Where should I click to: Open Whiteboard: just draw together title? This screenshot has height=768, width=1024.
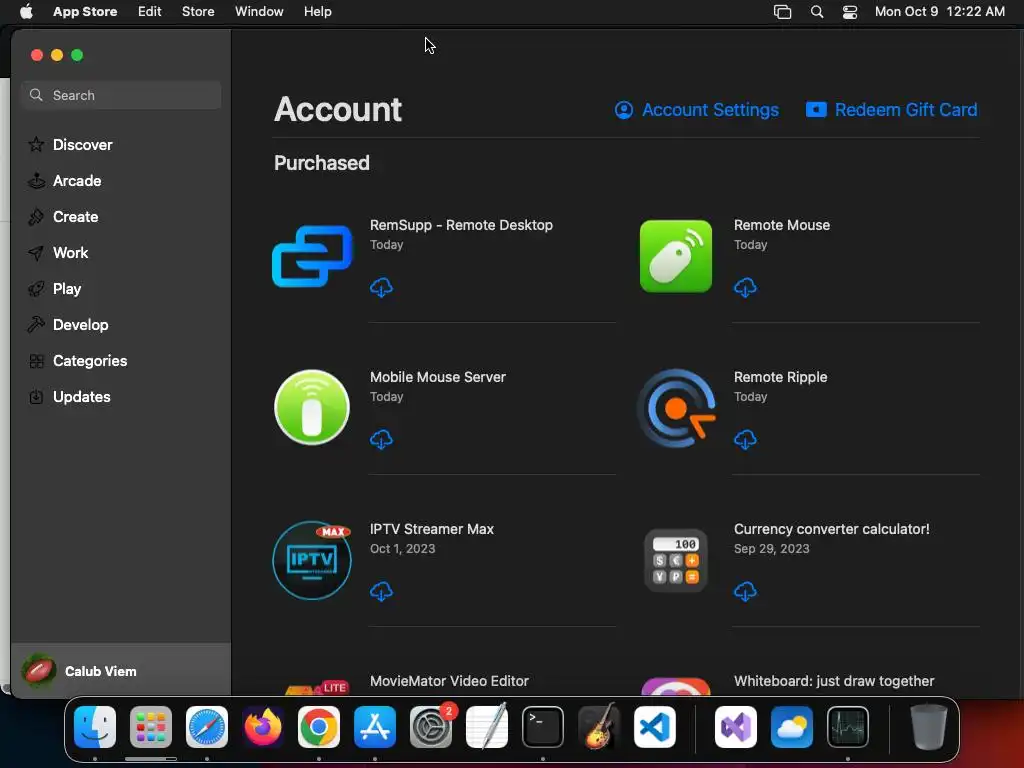(834, 681)
